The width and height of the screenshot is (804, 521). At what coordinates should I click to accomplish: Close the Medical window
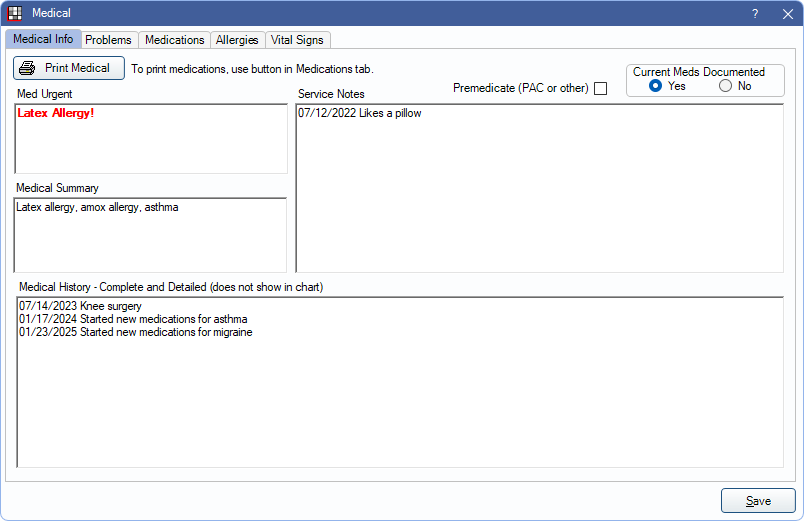(787, 13)
